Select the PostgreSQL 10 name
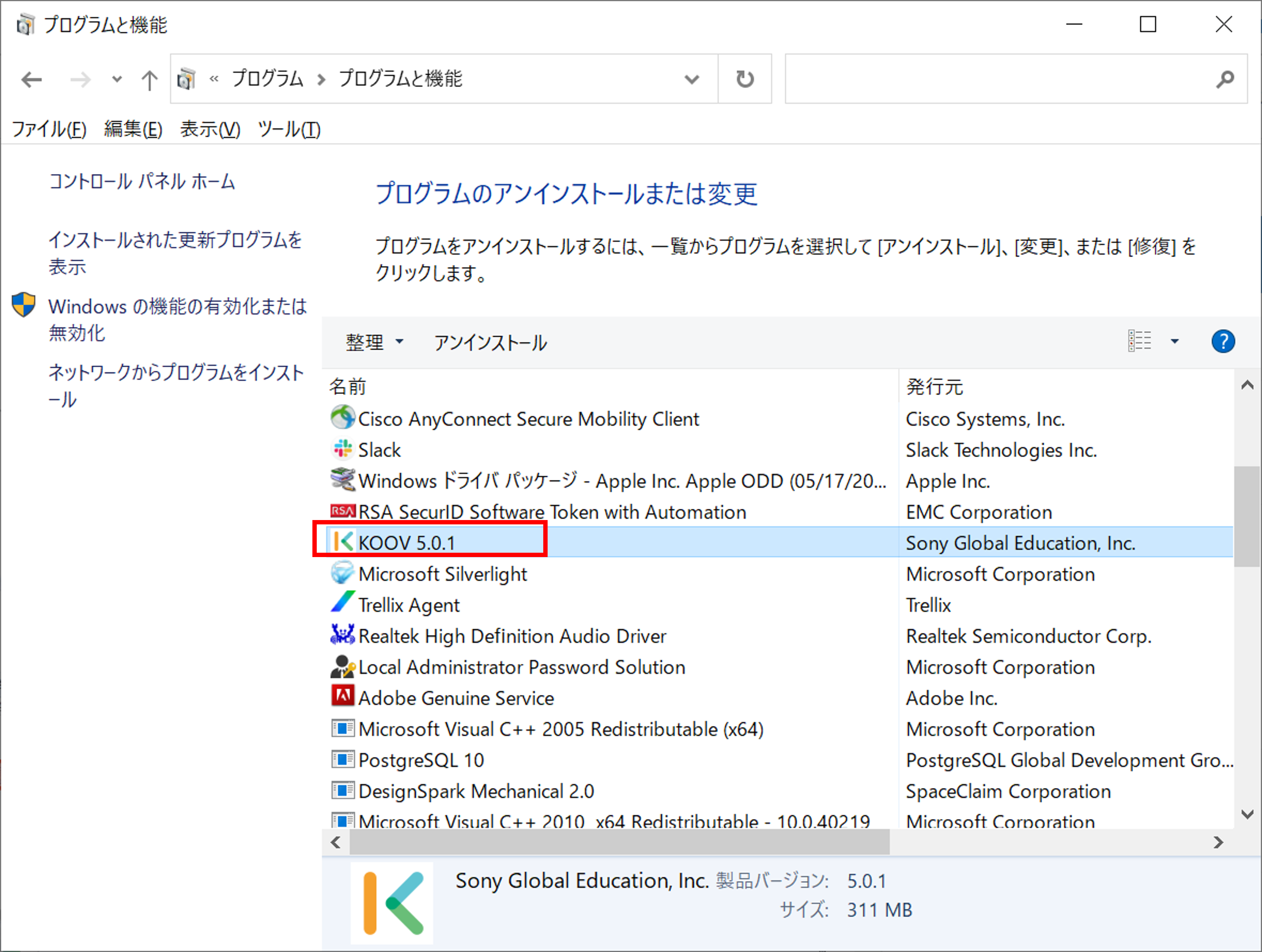Screen dimensions: 1262x952 tap(421, 760)
